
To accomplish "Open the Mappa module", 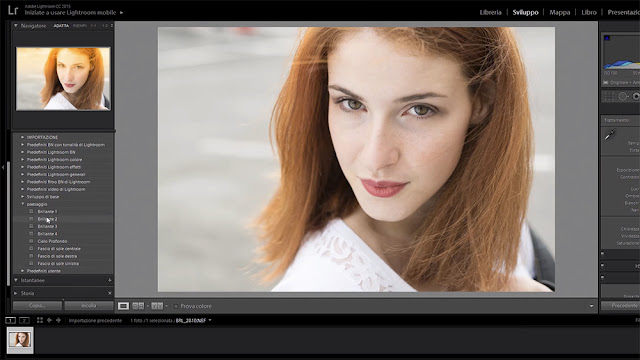I will tap(560, 12).
